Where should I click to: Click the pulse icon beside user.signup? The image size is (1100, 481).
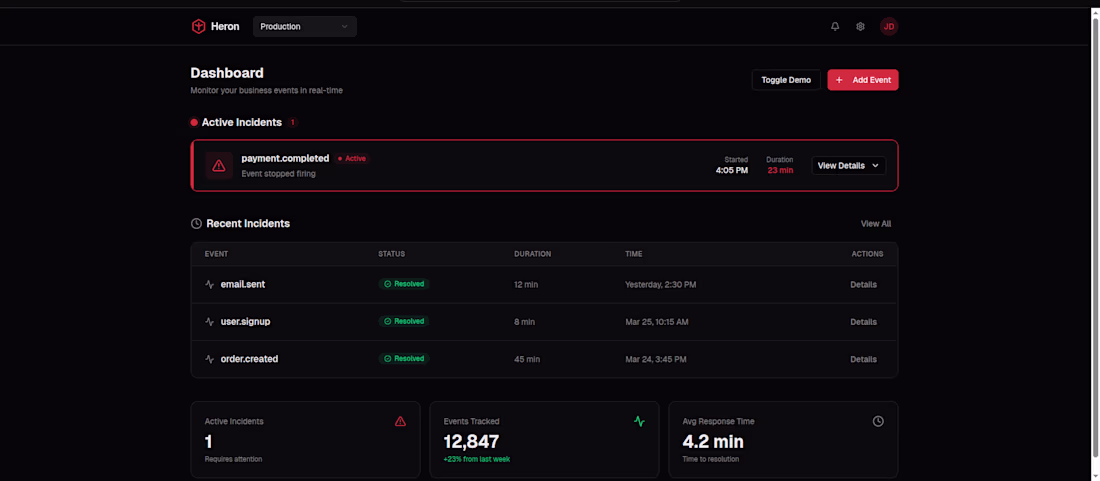point(210,322)
